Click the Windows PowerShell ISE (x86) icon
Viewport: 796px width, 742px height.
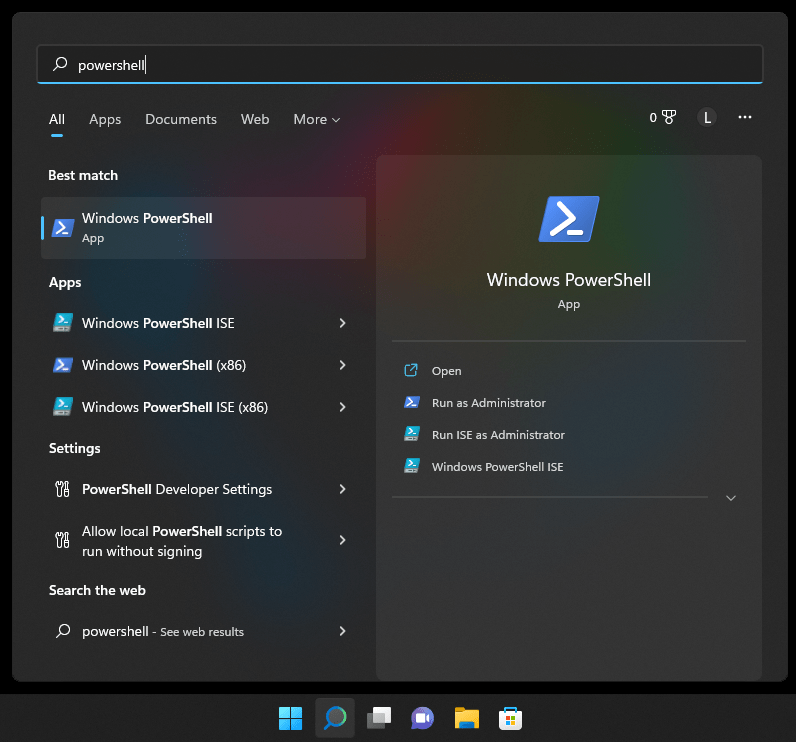63,407
